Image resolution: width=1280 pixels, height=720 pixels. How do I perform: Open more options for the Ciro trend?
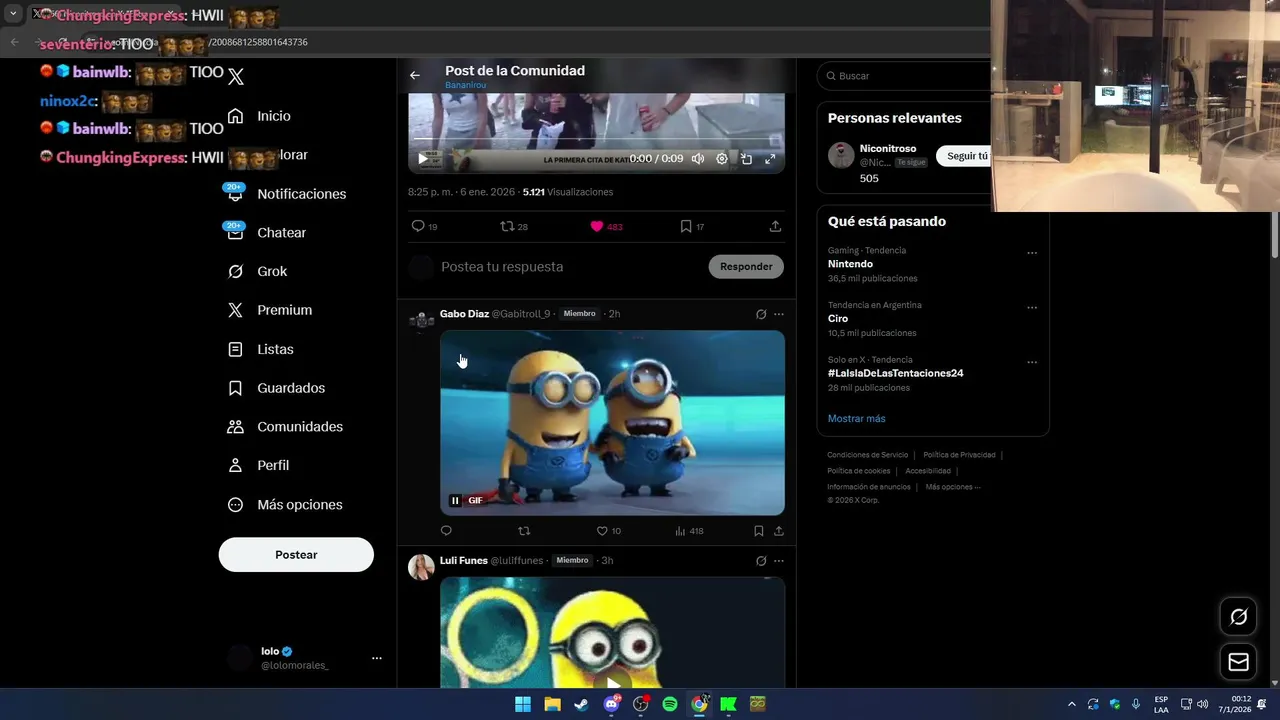1032,308
